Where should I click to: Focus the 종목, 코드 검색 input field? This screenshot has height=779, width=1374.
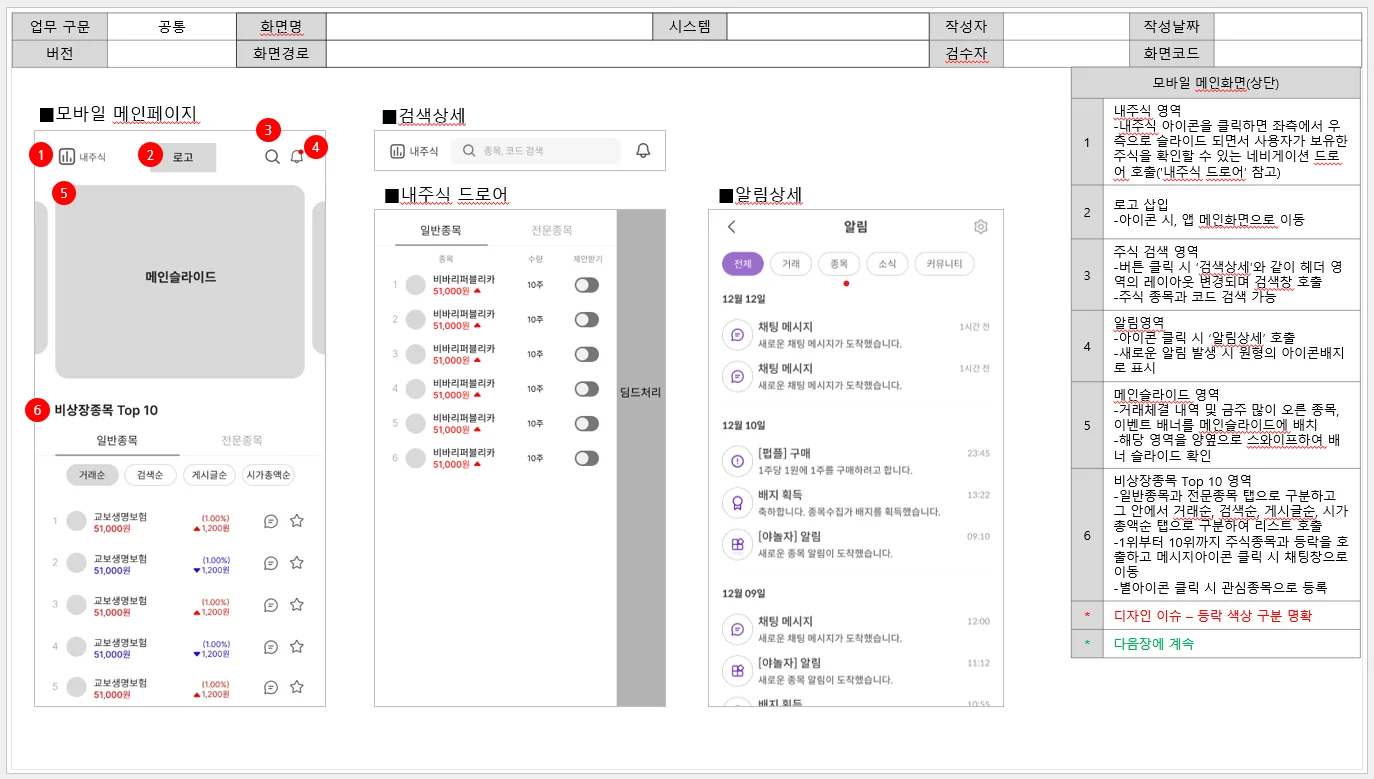point(536,151)
